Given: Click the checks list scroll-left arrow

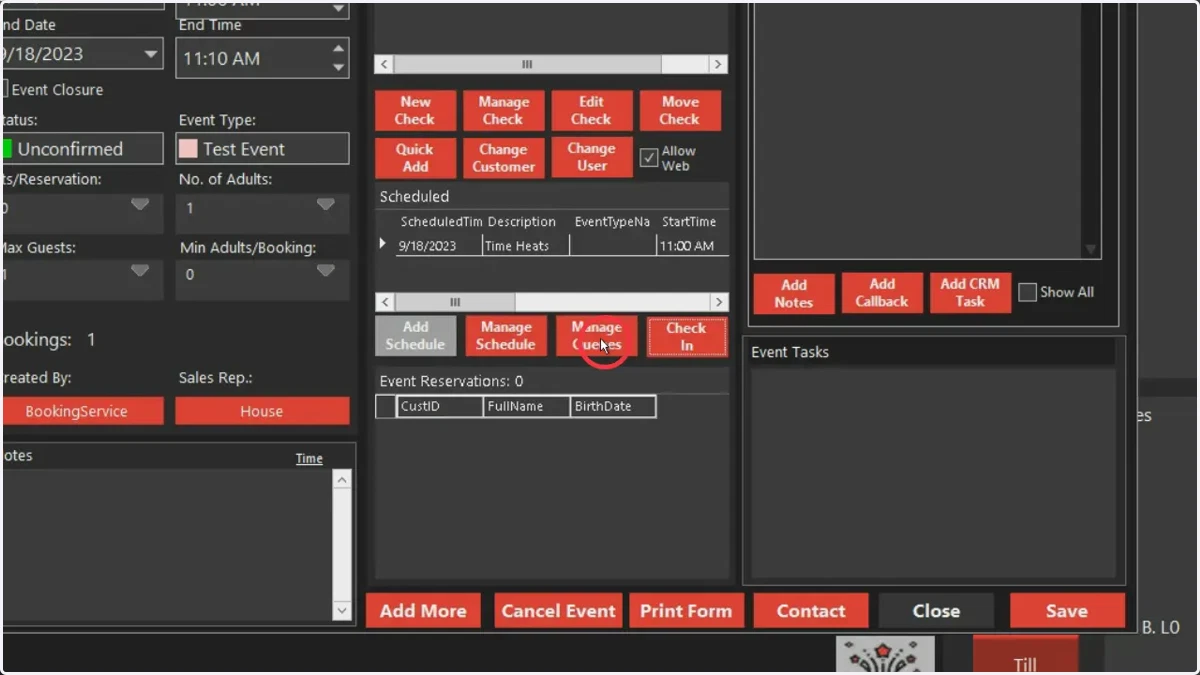Looking at the screenshot, I should 384,64.
